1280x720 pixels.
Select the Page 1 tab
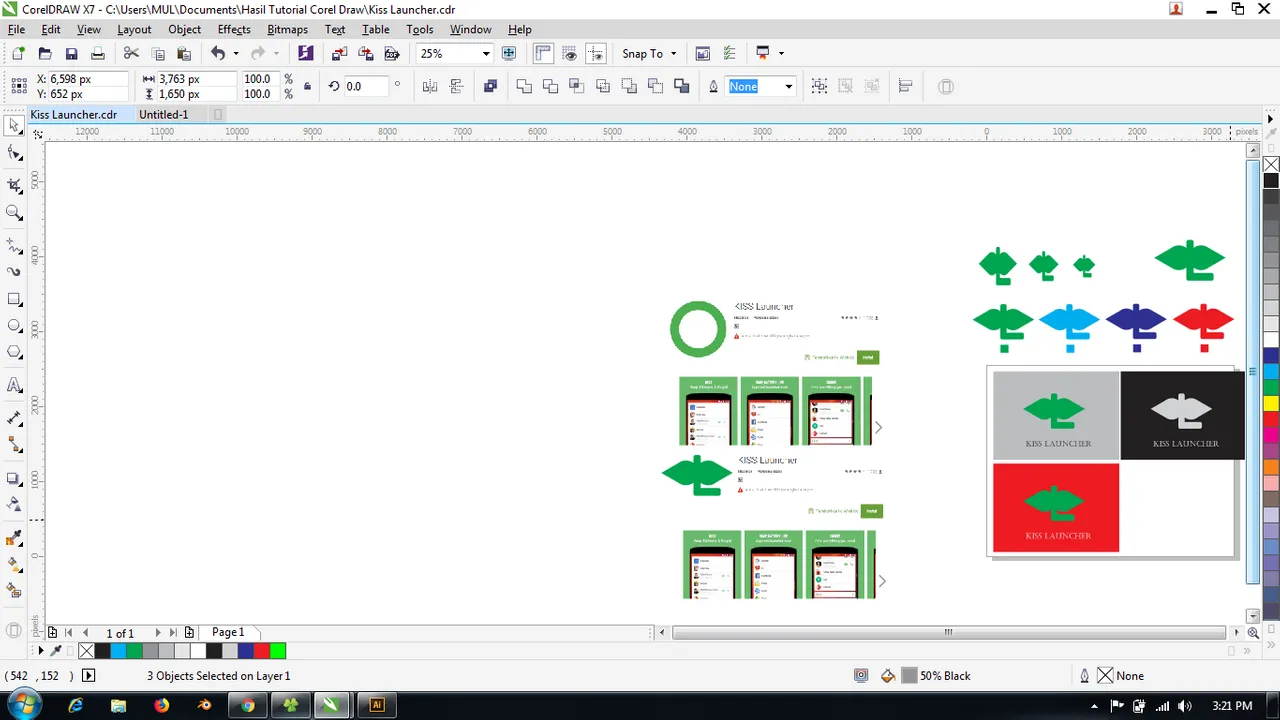pos(228,632)
